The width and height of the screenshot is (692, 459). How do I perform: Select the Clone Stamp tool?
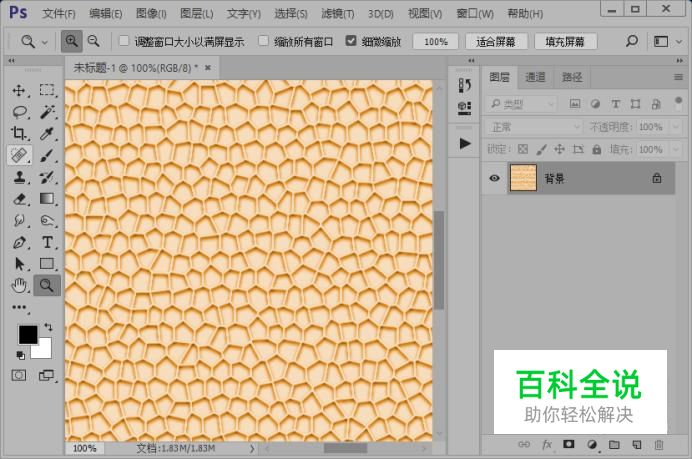tap(19, 177)
